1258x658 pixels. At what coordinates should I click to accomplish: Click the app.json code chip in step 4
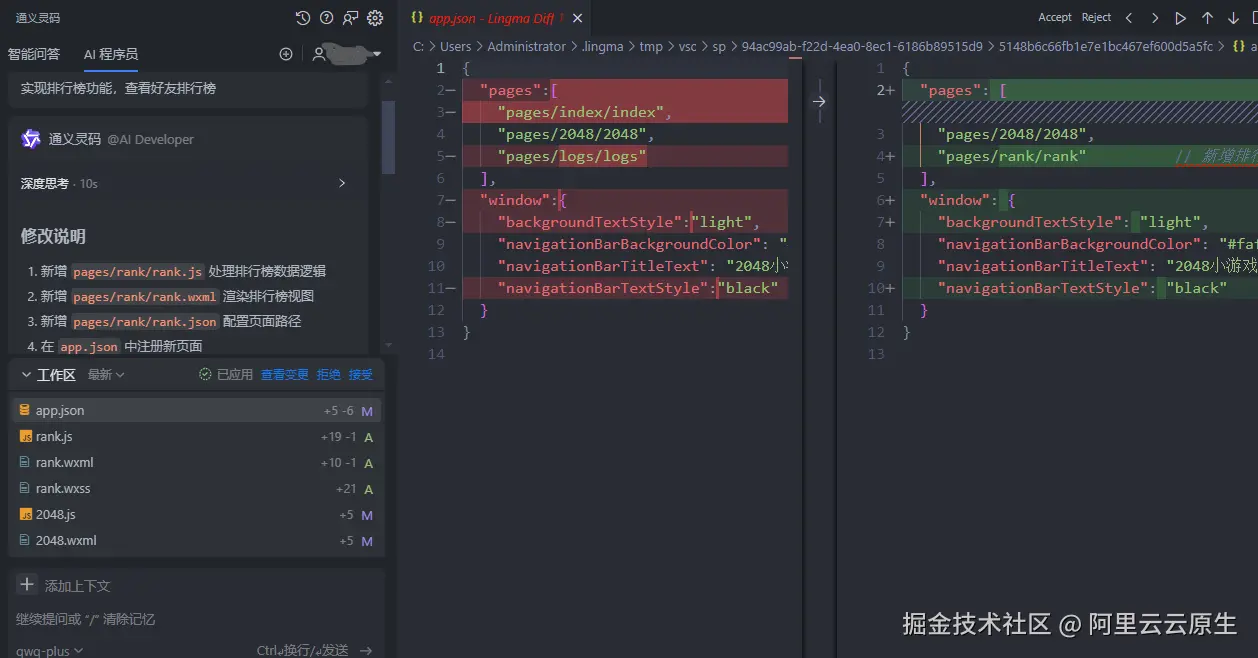click(x=90, y=346)
